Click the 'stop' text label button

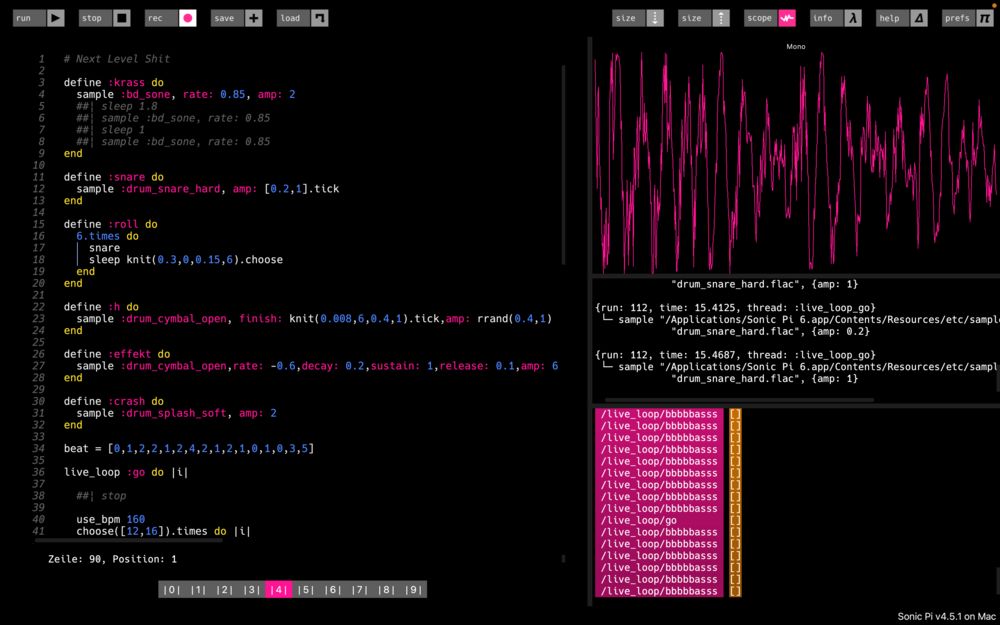pyautogui.click(x=92, y=18)
